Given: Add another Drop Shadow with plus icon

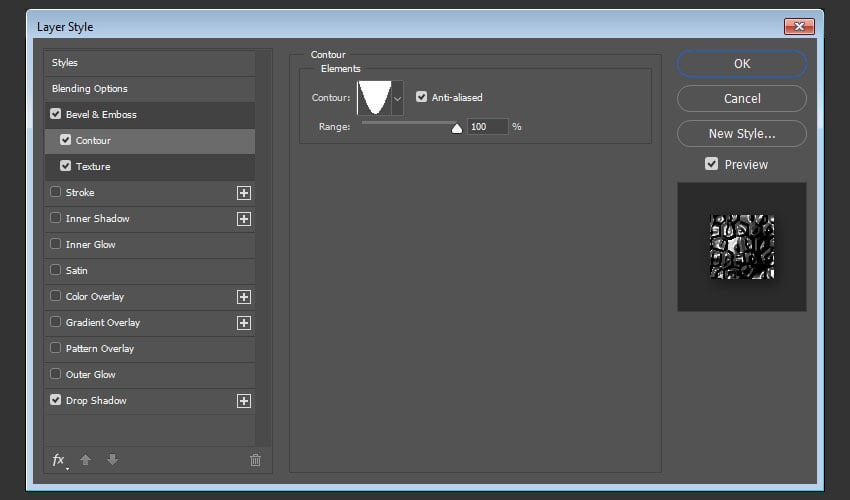Looking at the screenshot, I should [244, 401].
